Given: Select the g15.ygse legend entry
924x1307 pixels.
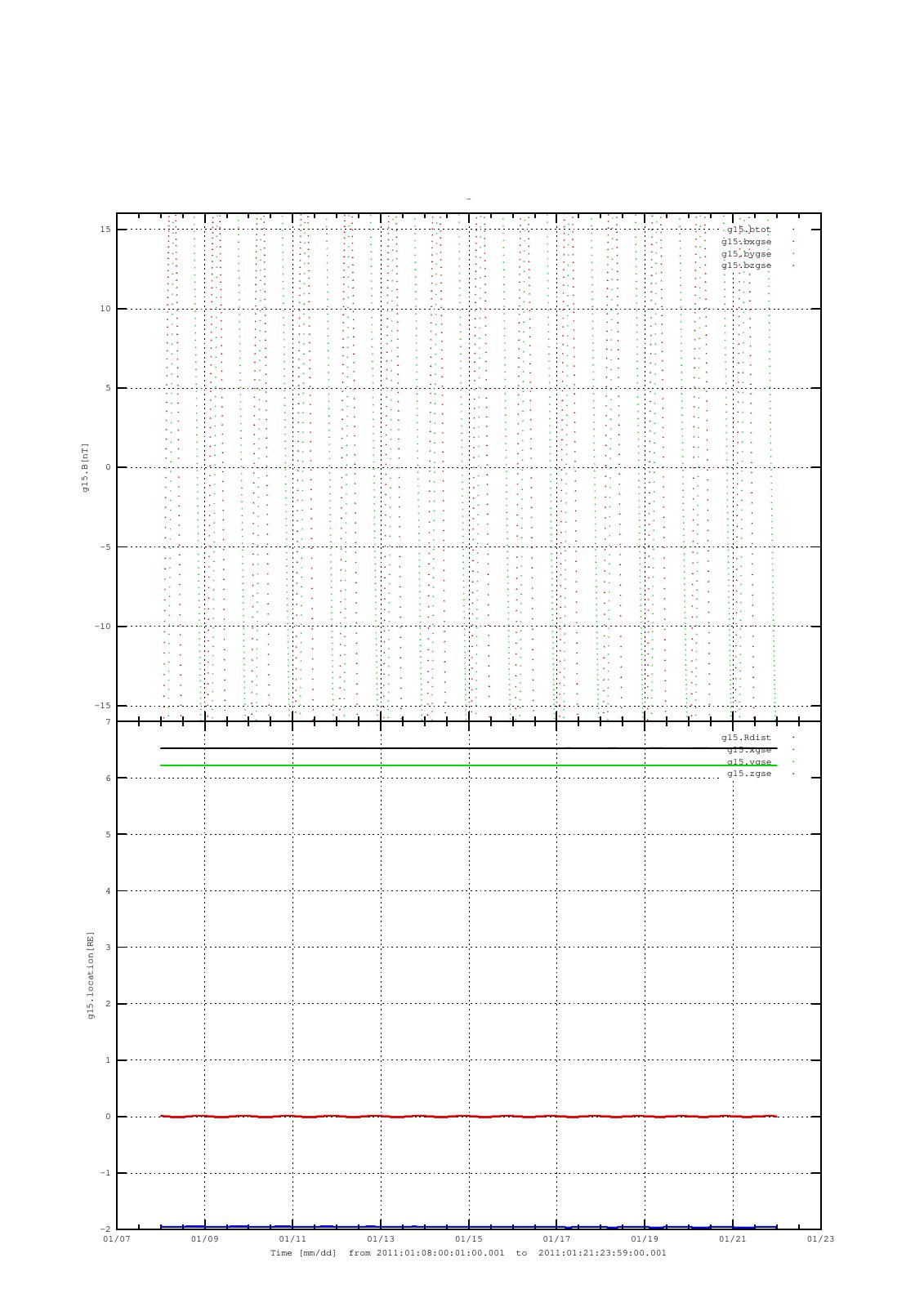Looking at the screenshot, I should (x=748, y=762).
